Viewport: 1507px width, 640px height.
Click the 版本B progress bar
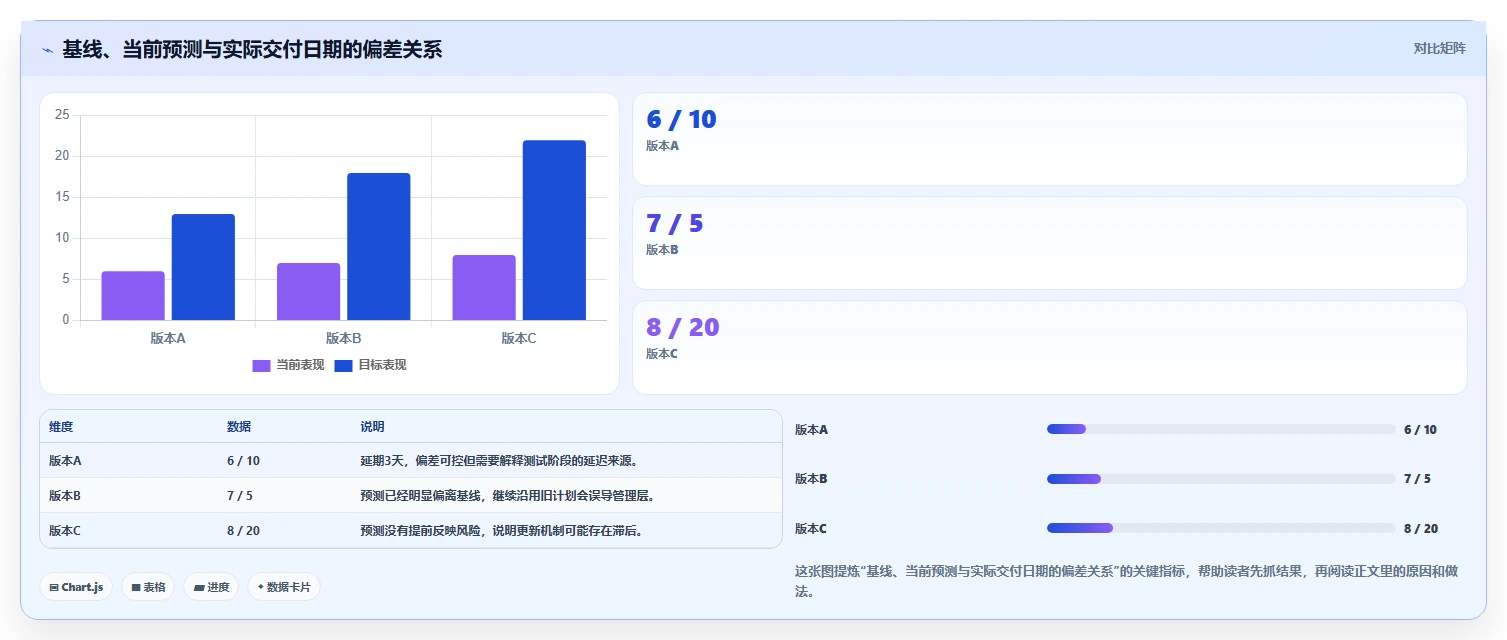(1221, 479)
